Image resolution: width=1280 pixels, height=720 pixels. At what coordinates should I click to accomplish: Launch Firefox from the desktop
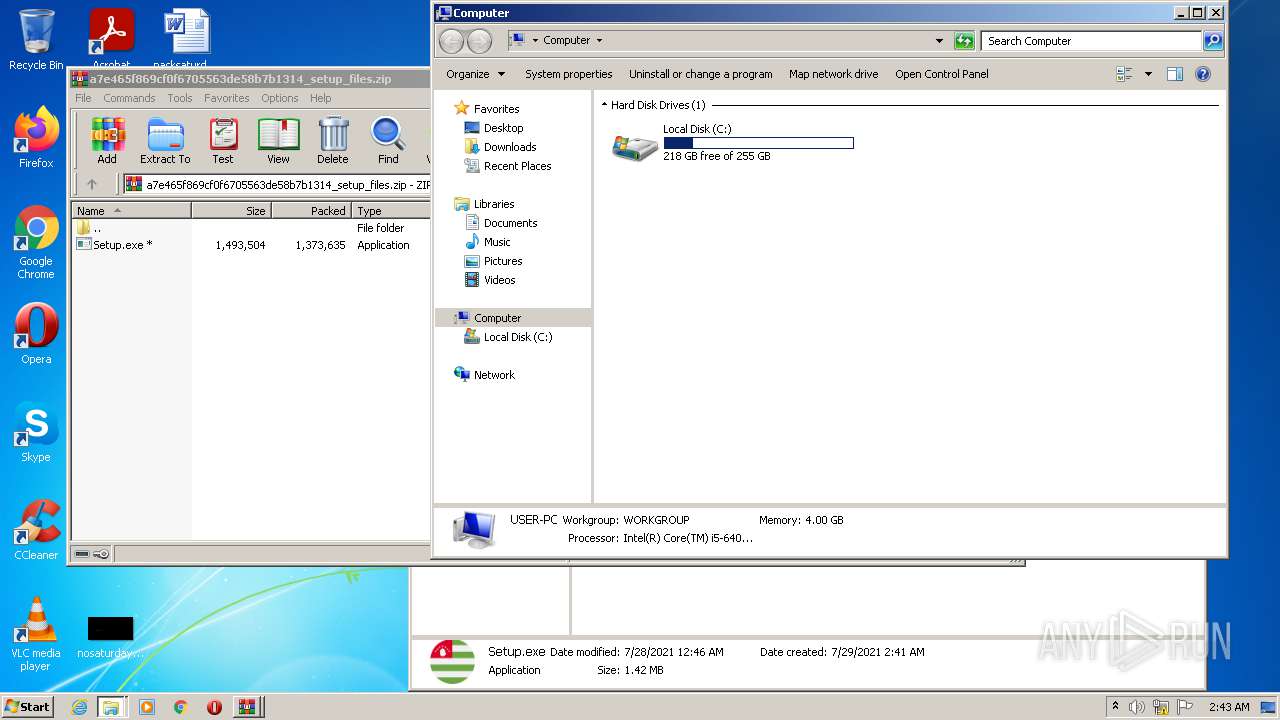(x=36, y=138)
